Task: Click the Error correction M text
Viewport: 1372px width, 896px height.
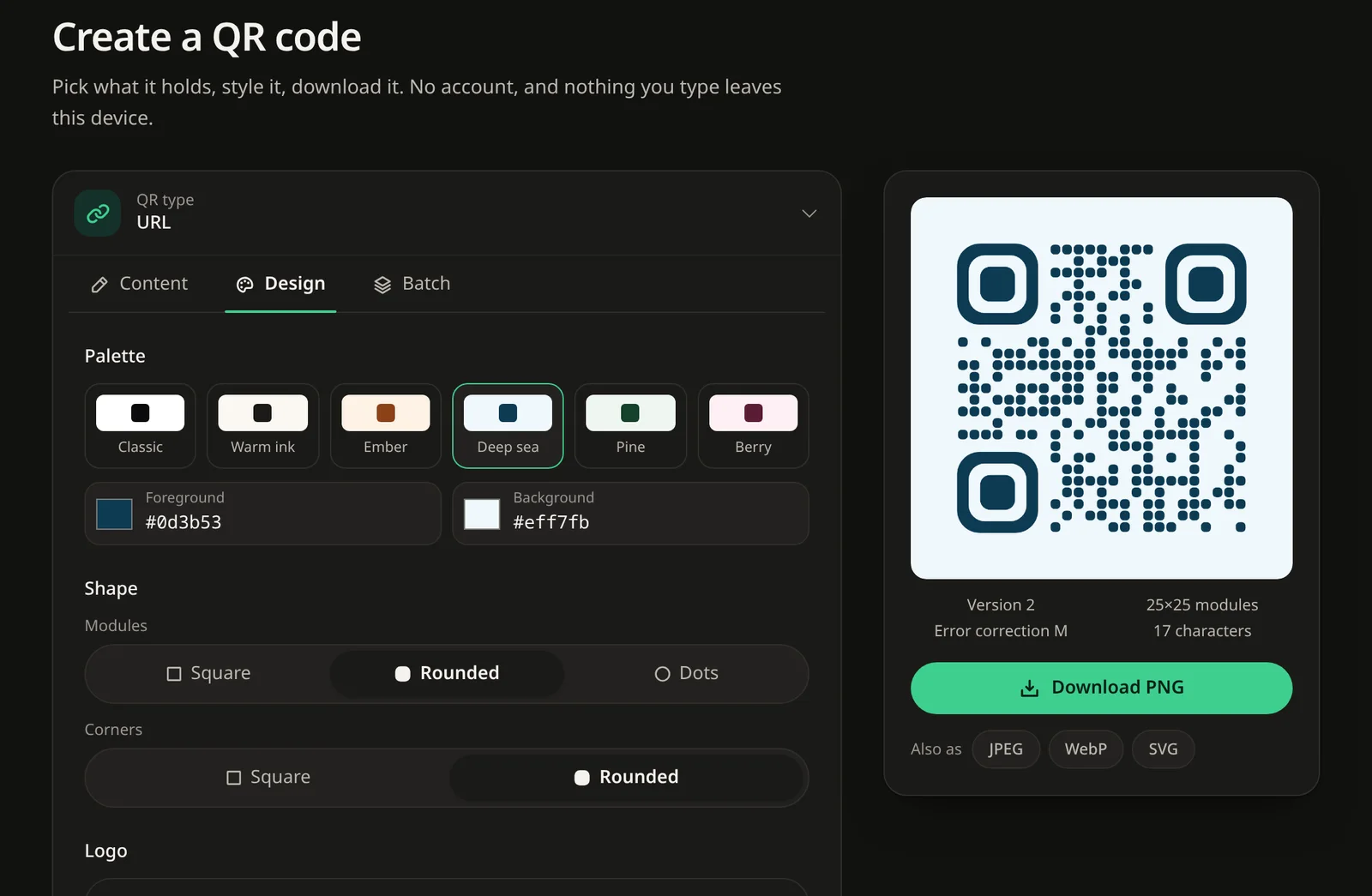Action: [1001, 631]
